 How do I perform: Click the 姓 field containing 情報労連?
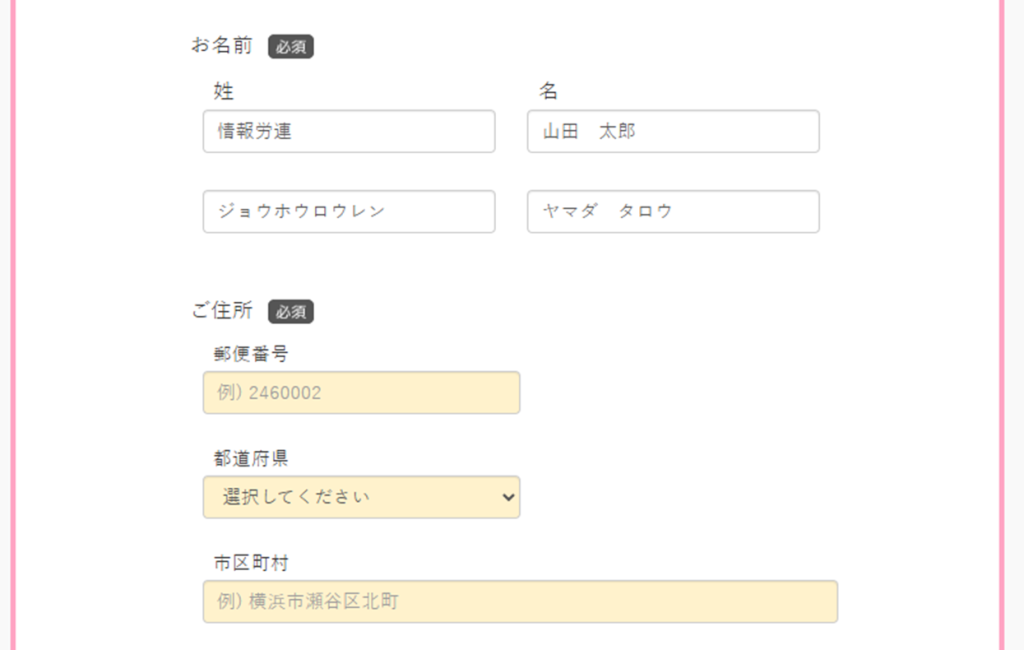(348, 131)
